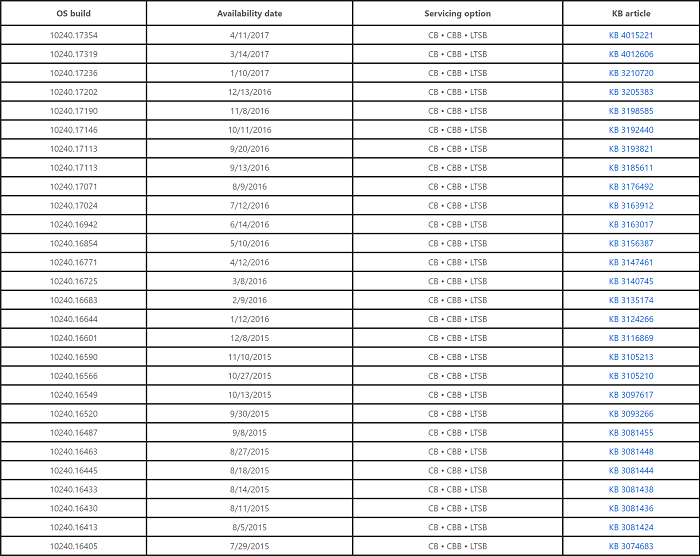Select OS build cell 10240.17354
Image resolution: width=700 pixels, height=556 pixels.
click(74, 35)
